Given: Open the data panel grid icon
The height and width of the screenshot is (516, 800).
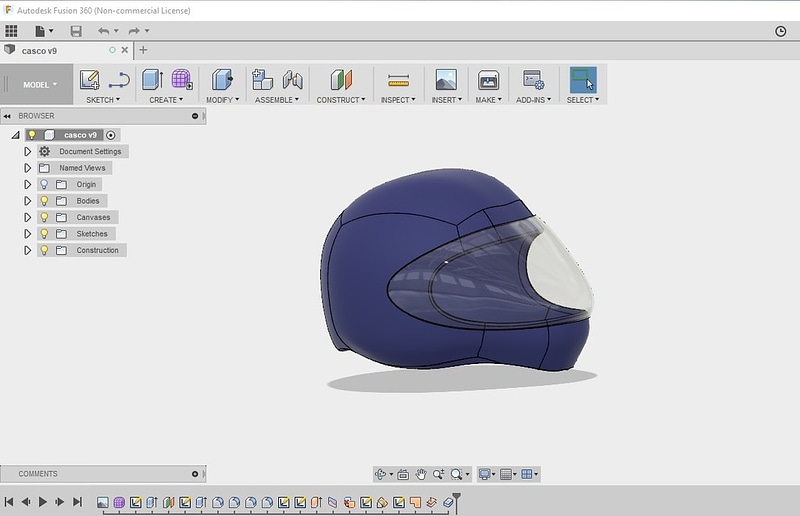Looking at the screenshot, I should coord(11,31).
